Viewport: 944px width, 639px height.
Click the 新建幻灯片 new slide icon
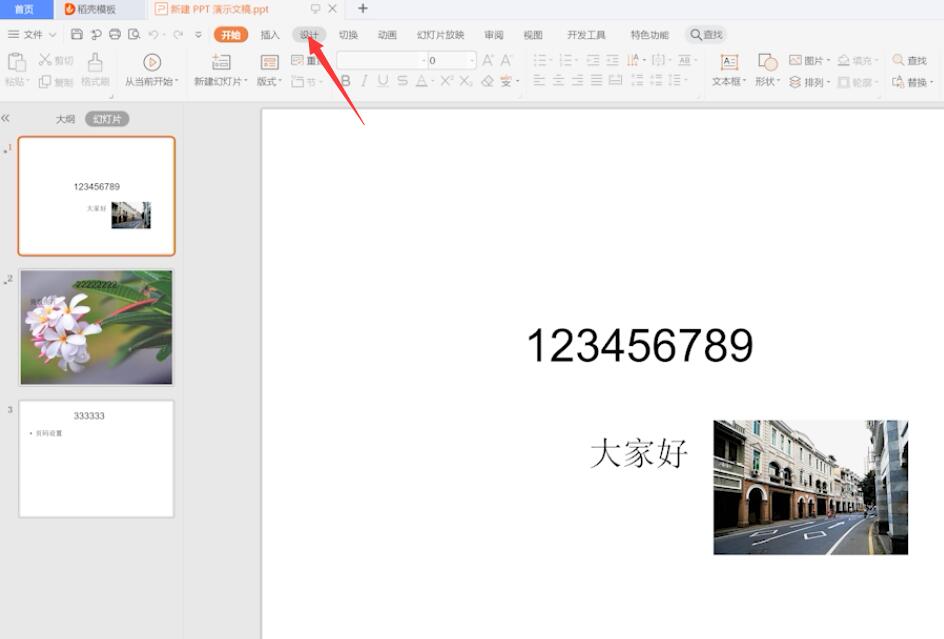point(221,62)
